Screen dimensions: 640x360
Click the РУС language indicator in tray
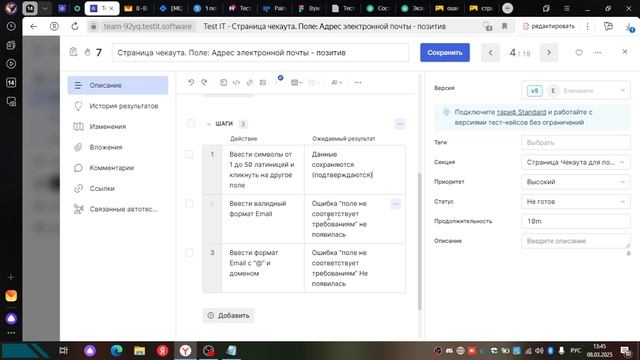[x=576, y=351]
